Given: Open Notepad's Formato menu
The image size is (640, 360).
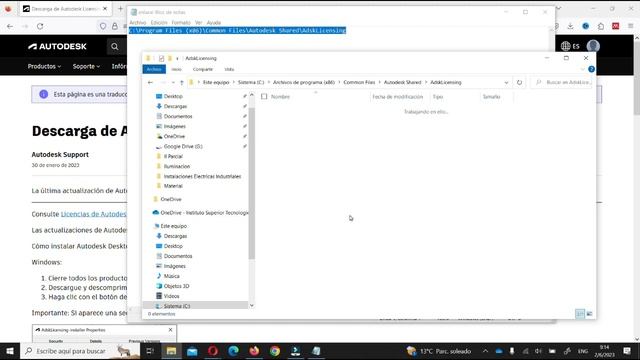Looking at the screenshot, I should (x=181, y=22).
